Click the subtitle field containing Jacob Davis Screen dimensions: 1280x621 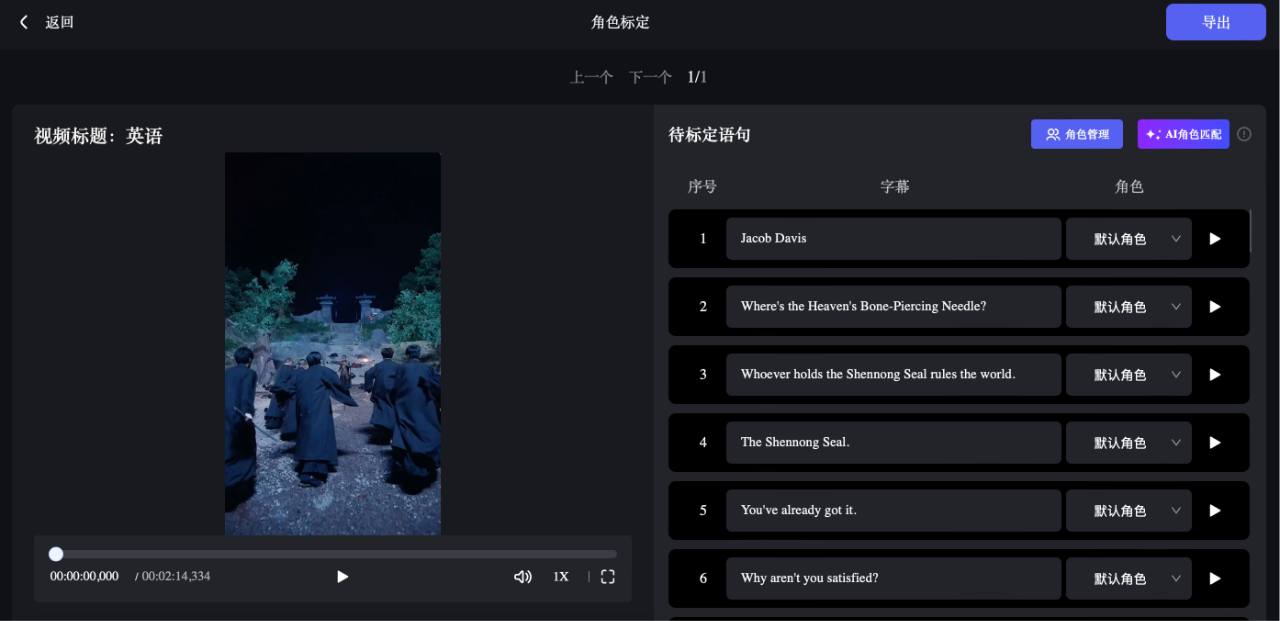tap(893, 238)
